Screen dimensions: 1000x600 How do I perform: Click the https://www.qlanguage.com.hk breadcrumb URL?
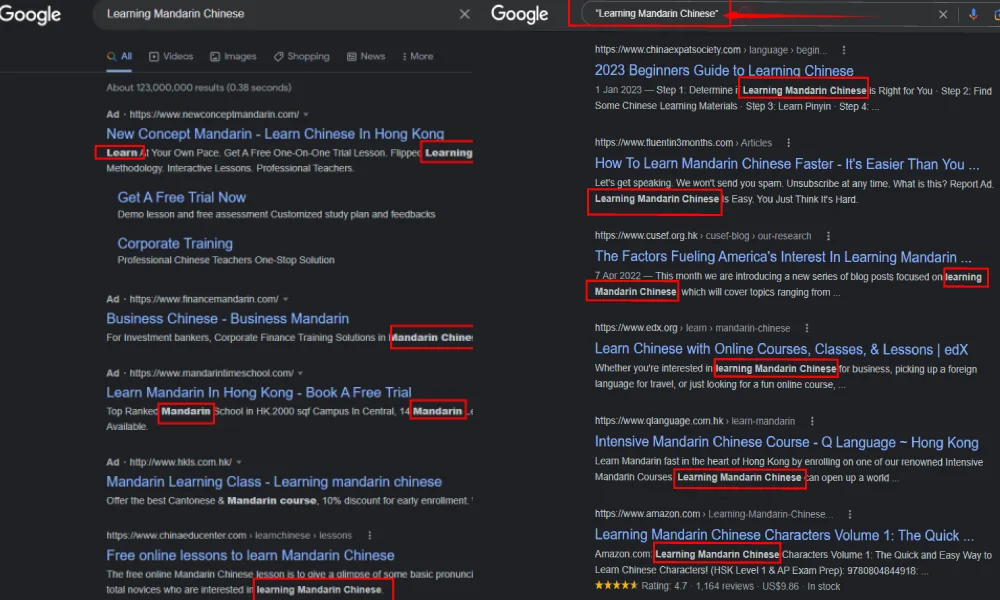(659, 421)
